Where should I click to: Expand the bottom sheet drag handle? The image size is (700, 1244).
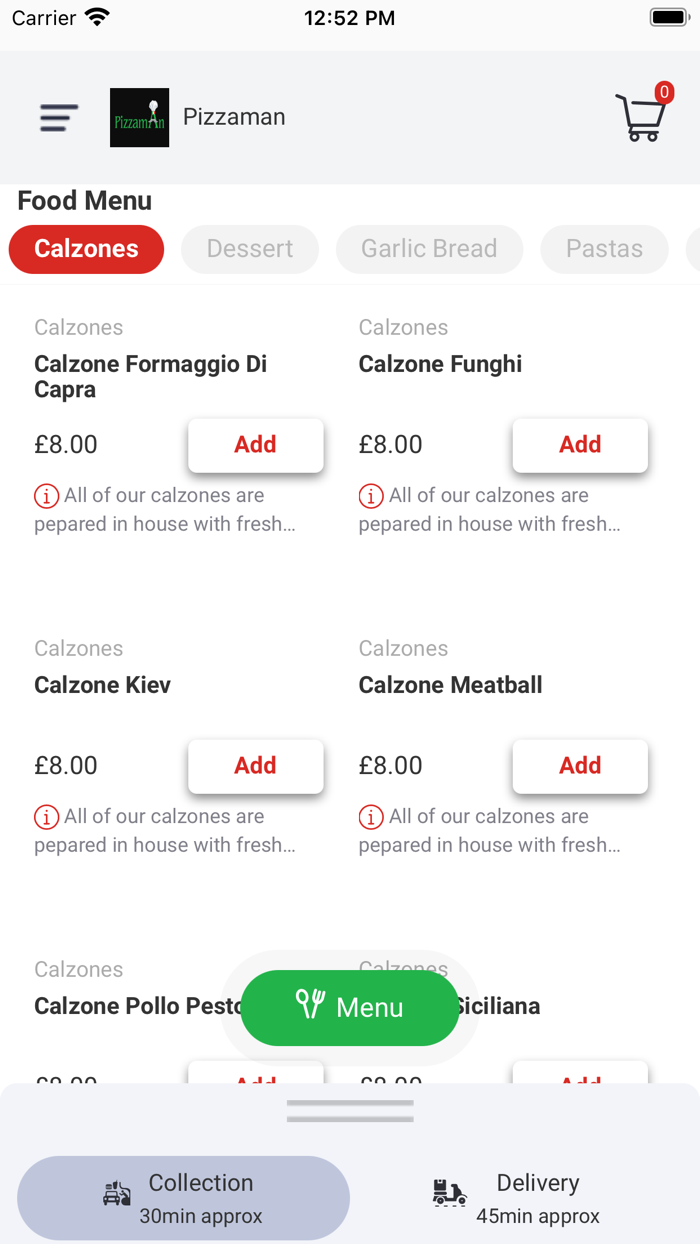pos(350,1111)
